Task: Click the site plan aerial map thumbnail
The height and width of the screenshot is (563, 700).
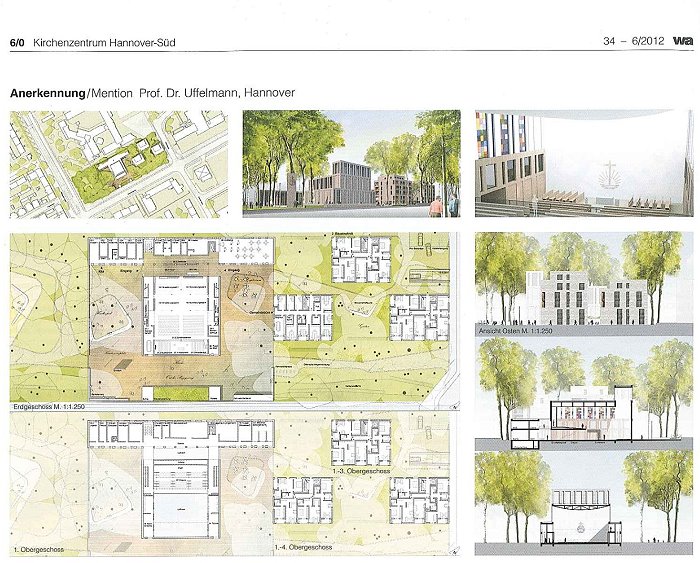Action: [x=119, y=164]
